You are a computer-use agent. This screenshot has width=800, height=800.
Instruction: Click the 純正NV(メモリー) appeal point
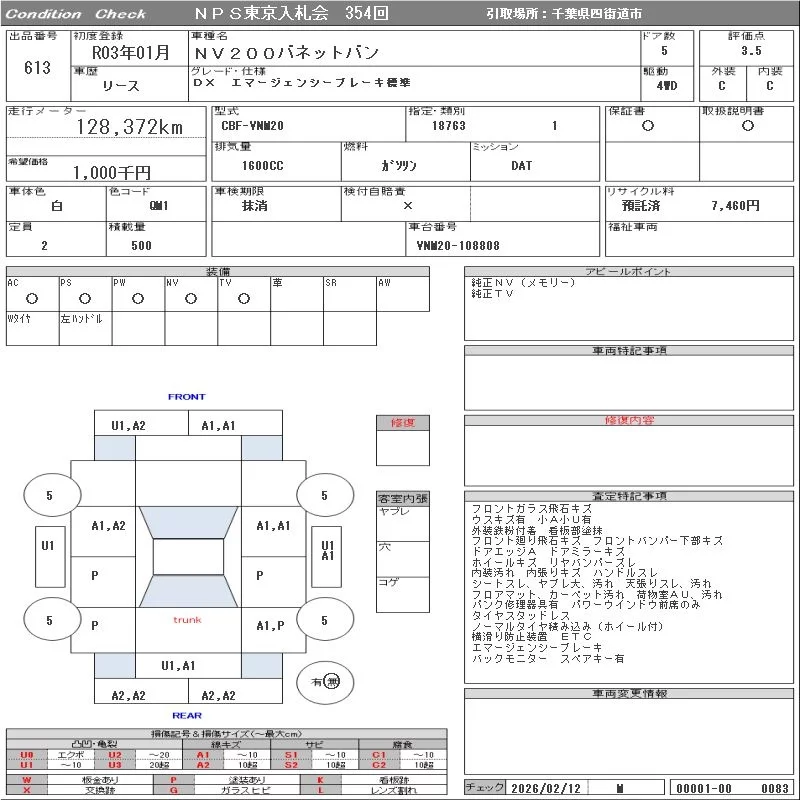point(523,282)
